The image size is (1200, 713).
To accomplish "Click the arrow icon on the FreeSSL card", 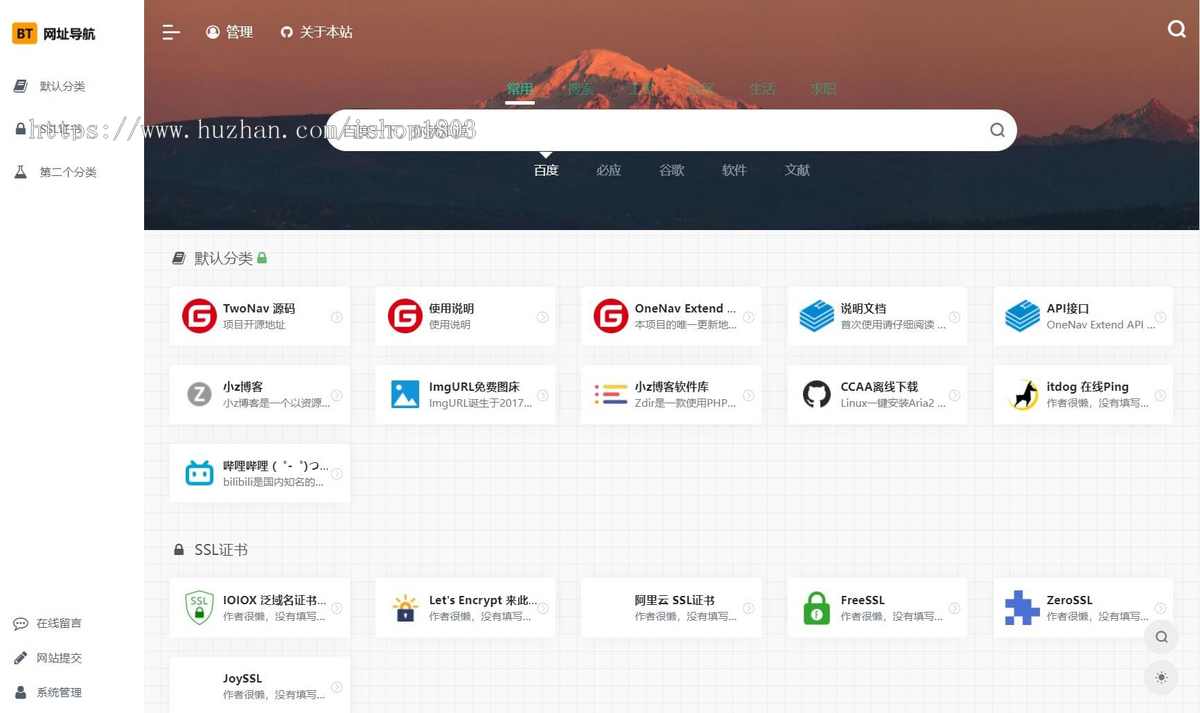I will (x=955, y=608).
